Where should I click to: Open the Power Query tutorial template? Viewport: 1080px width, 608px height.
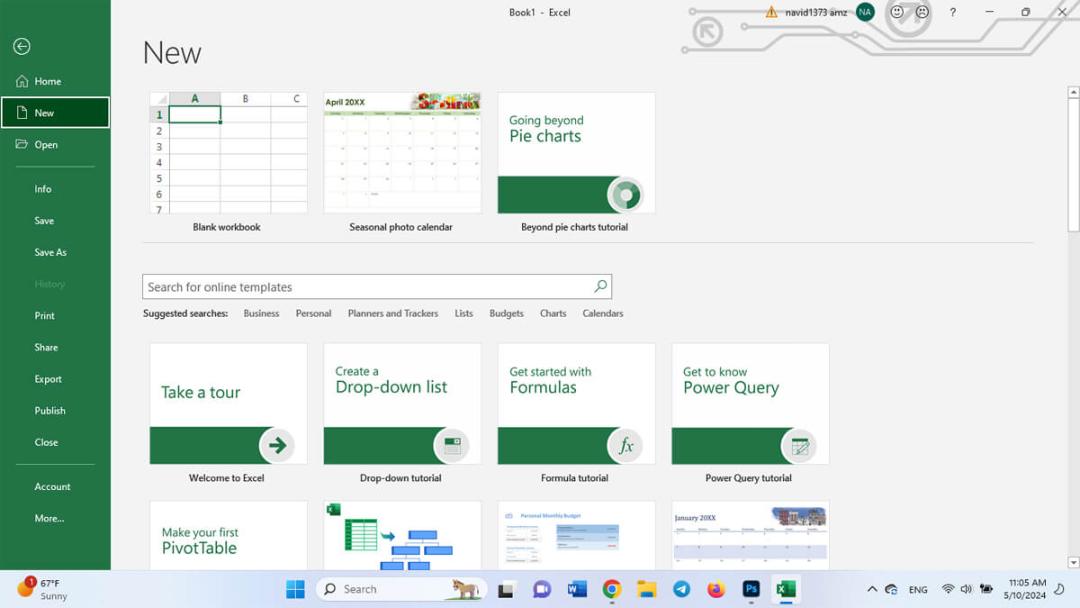click(750, 413)
